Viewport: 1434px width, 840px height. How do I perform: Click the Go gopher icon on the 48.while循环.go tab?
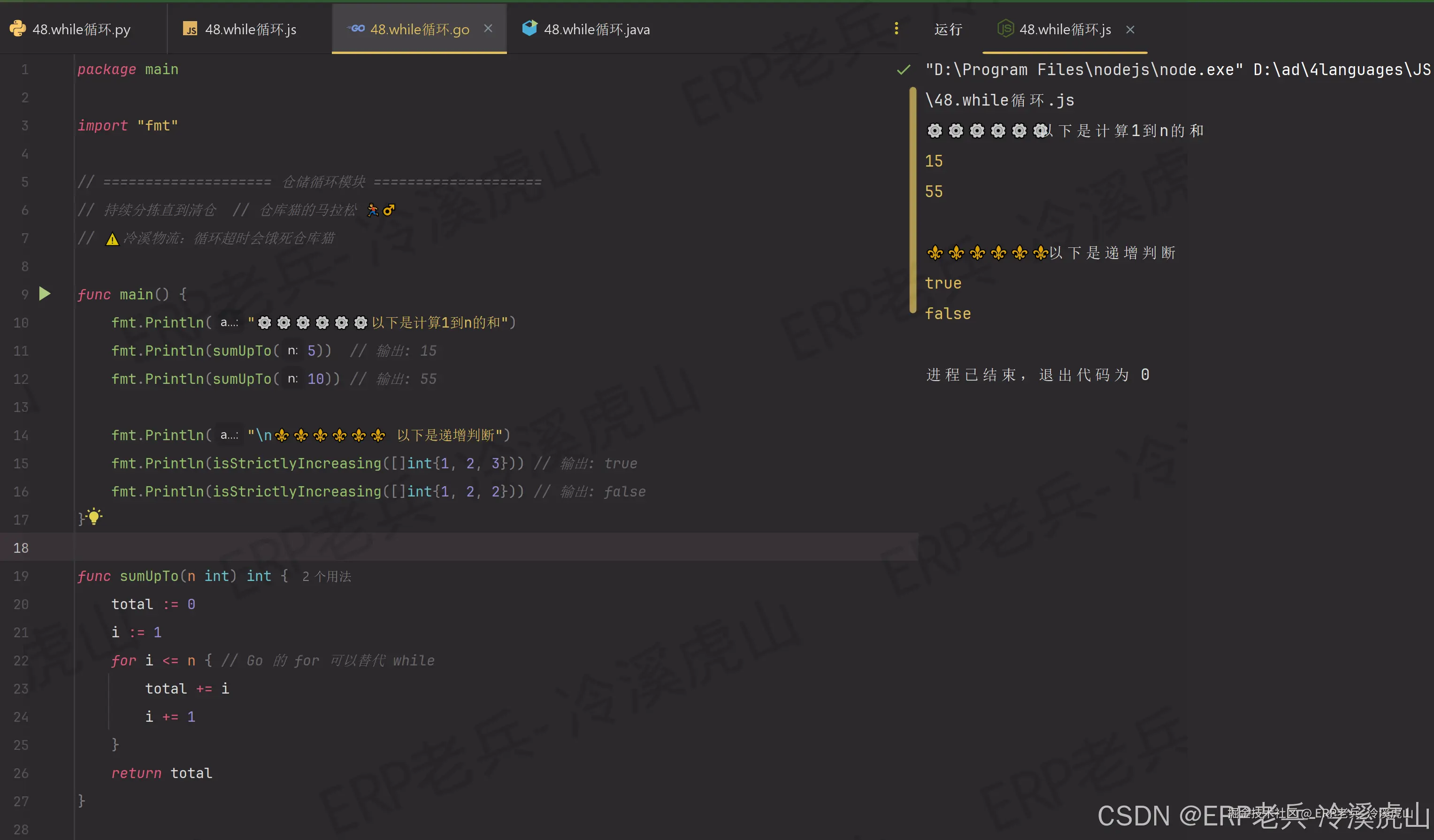click(x=356, y=29)
